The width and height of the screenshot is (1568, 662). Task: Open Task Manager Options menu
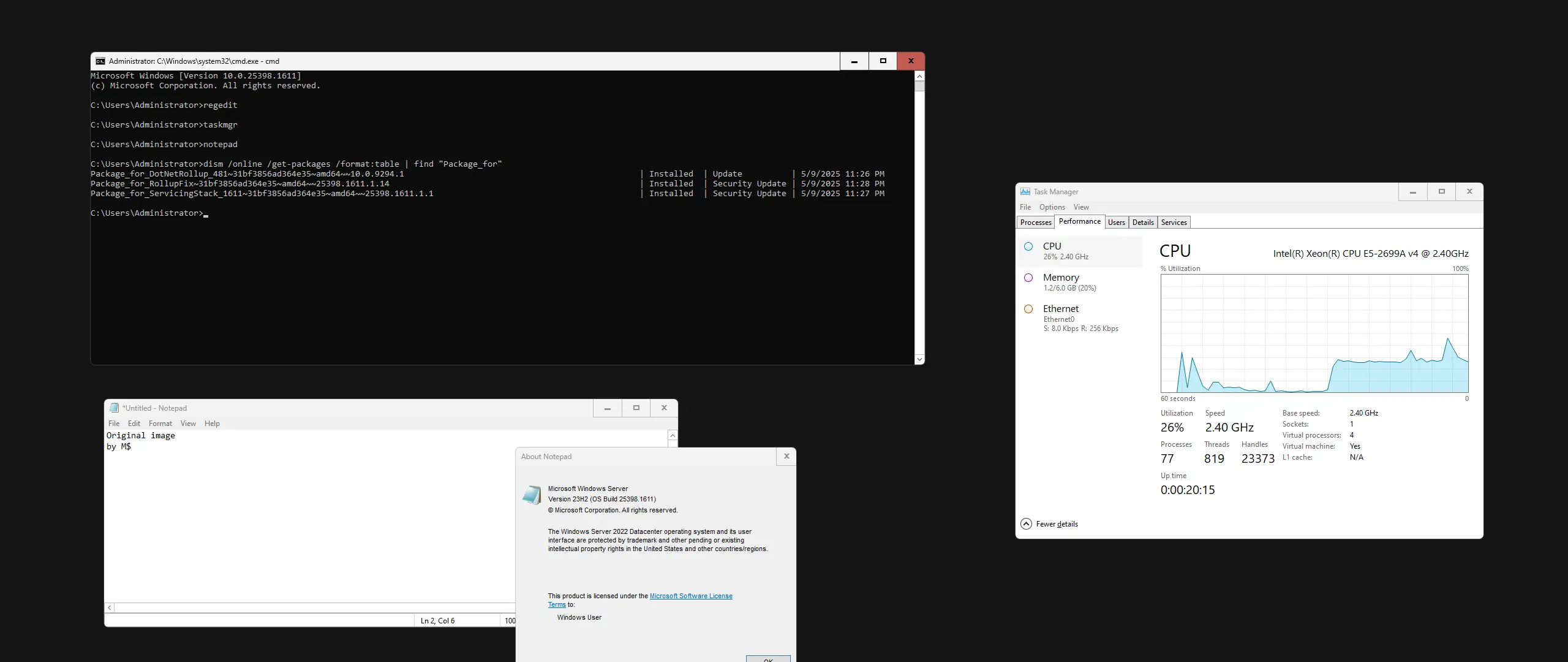click(1052, 207)
